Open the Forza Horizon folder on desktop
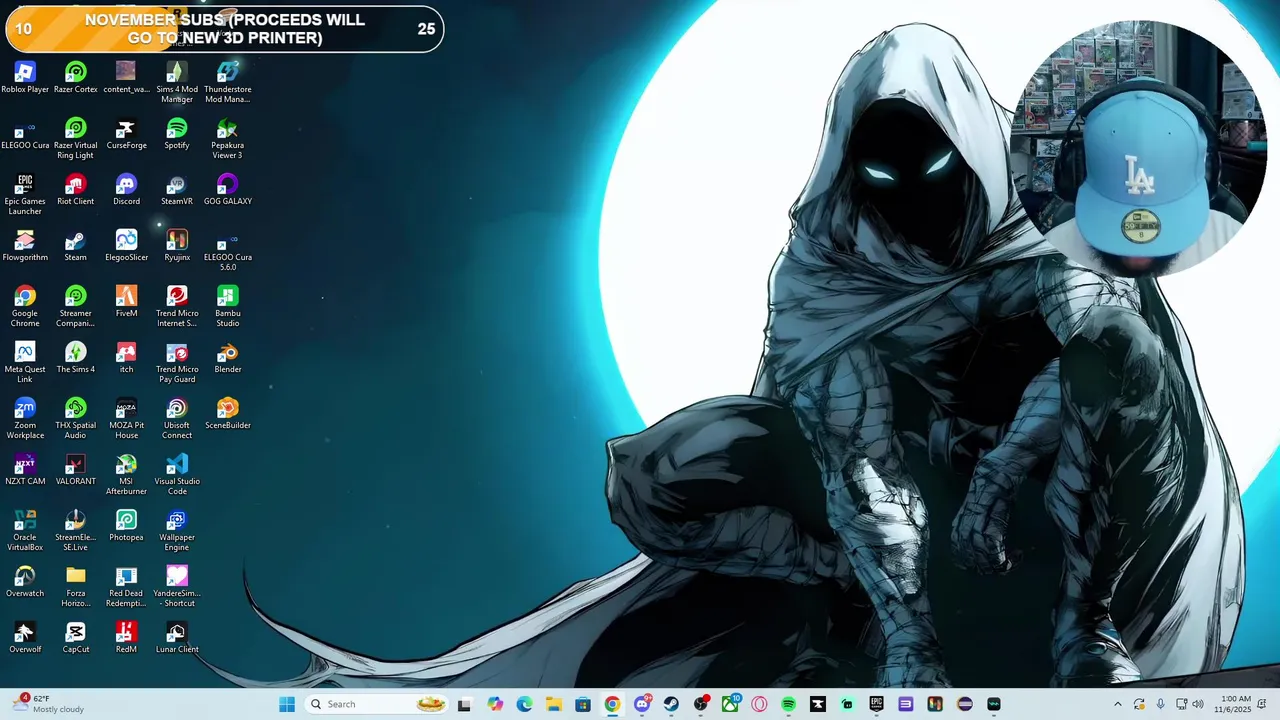This screenshot has height=720, width=1280. coord(76,586)
